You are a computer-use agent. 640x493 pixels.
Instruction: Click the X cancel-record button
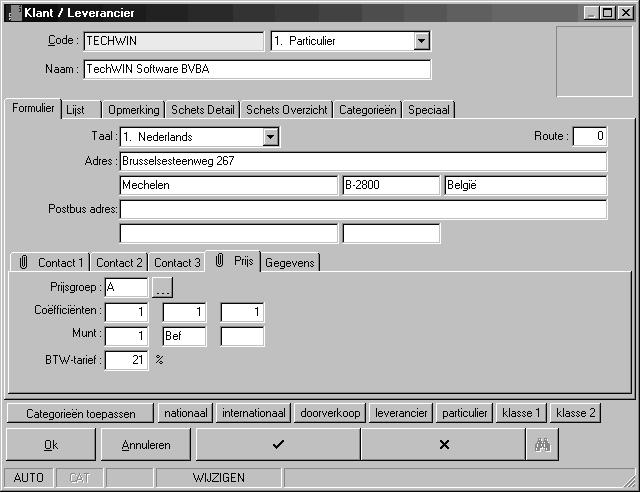pos(444,444)
